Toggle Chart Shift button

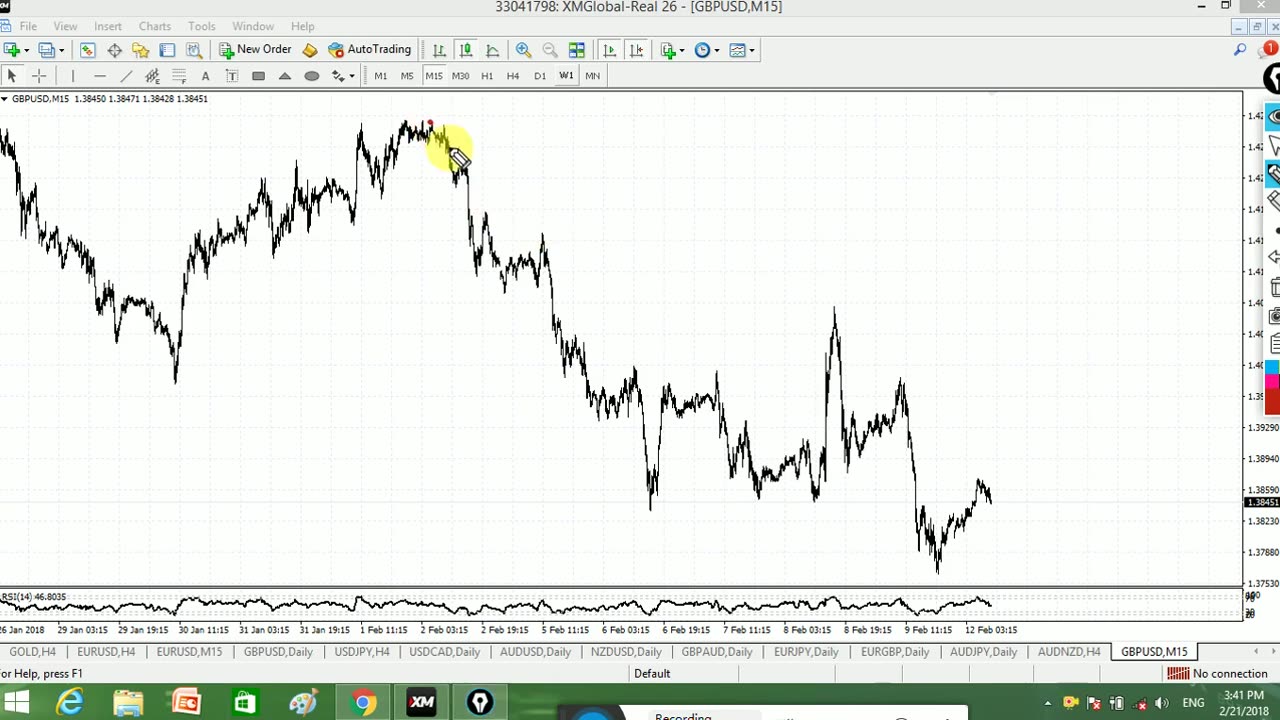tap(636, 50)
